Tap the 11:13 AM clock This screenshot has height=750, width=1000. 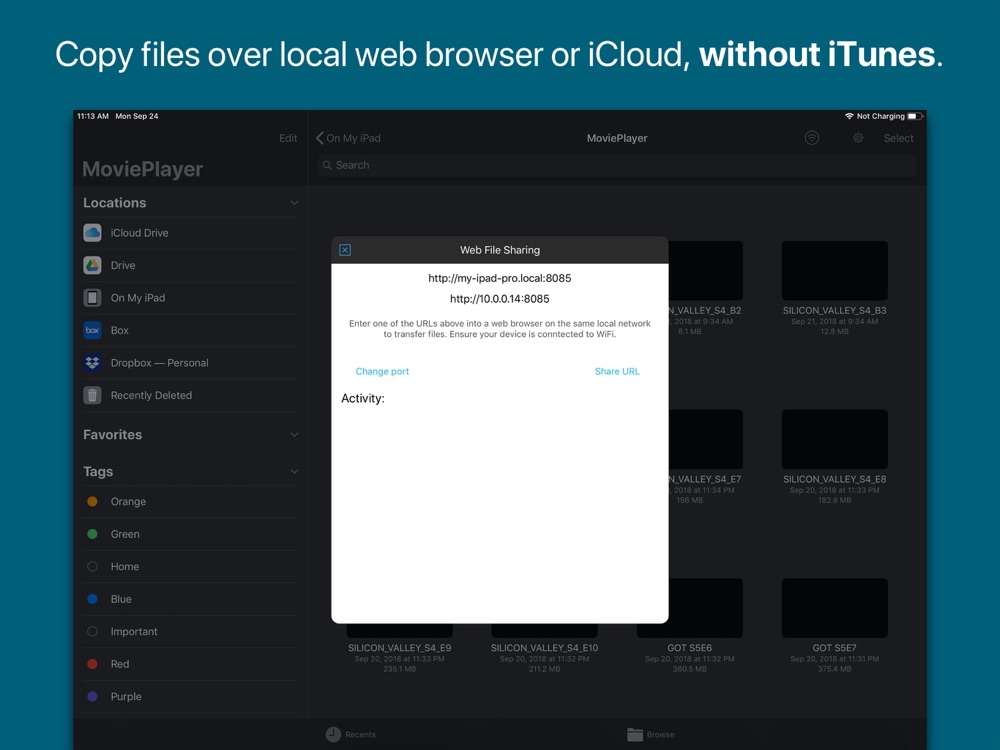click(92, 116)
